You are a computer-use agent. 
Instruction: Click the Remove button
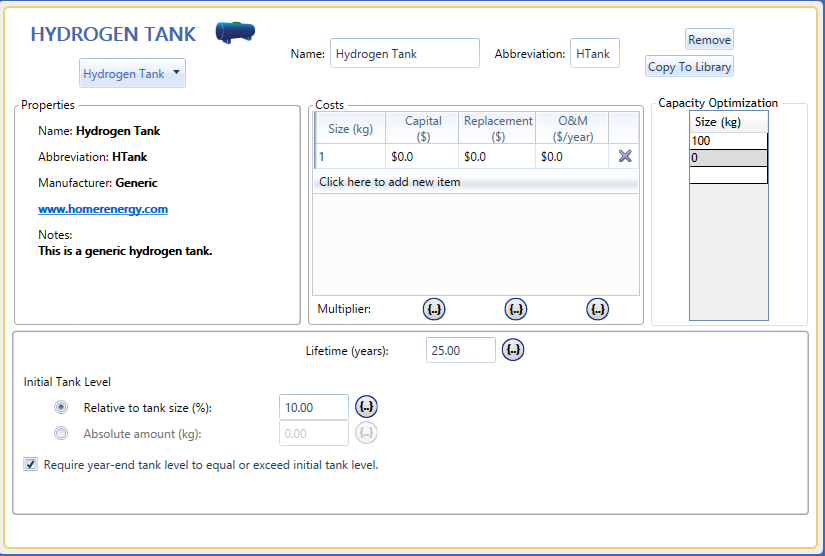pyautogui.click(x=709, y=39)
